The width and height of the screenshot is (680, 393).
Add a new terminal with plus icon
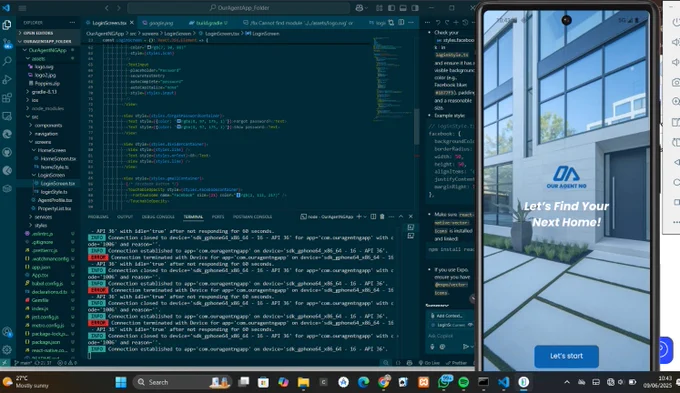pos(359,216)
